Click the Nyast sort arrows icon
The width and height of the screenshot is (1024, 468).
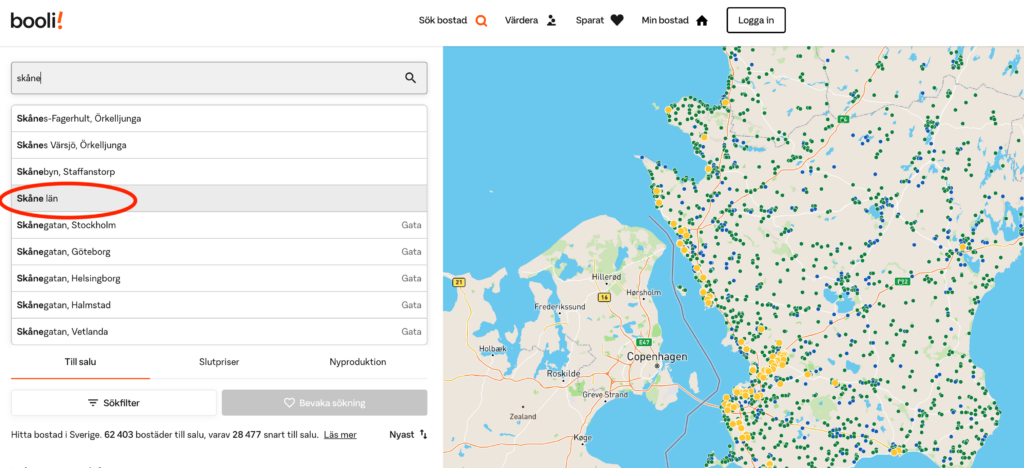click(423, 435)
